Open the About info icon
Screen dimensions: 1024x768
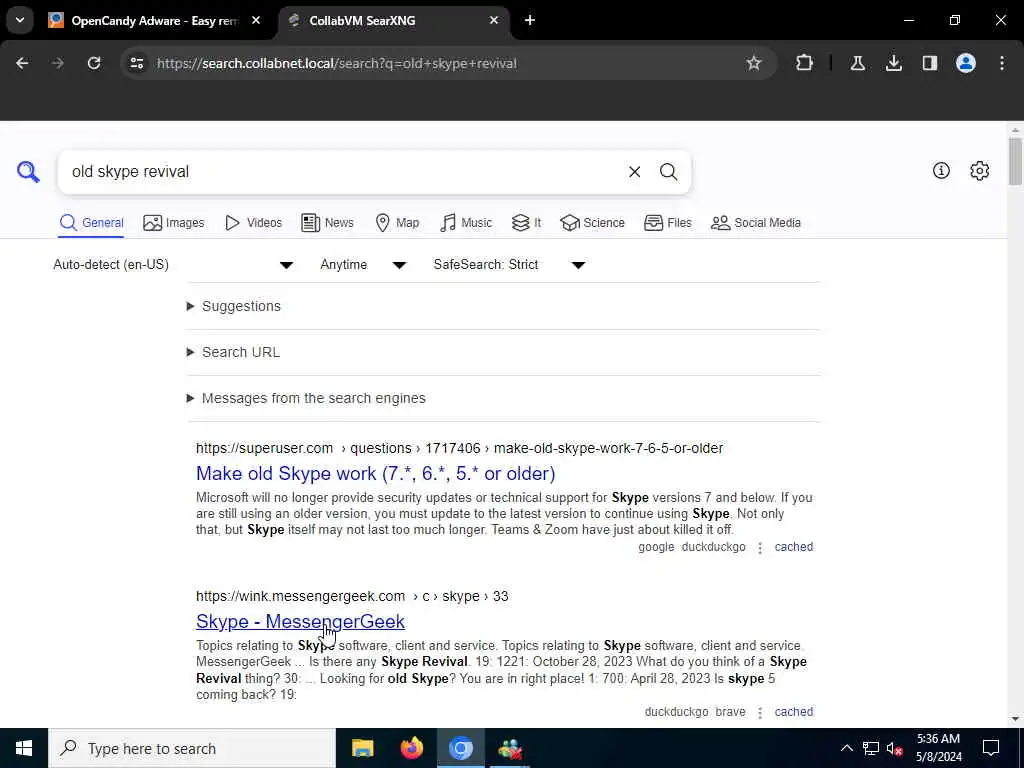click(941, 171)
